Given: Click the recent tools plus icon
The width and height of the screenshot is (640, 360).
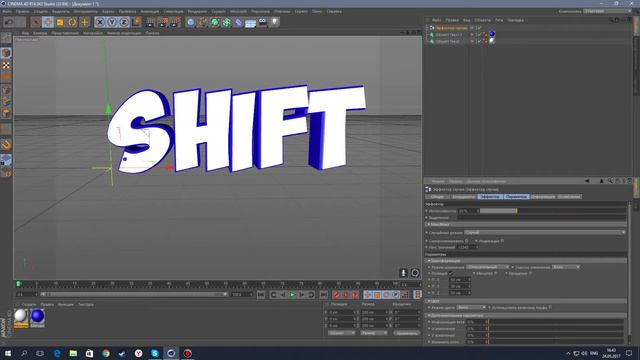Looking at the screenshot, I should pyautogui.click(x=84, y=22).
